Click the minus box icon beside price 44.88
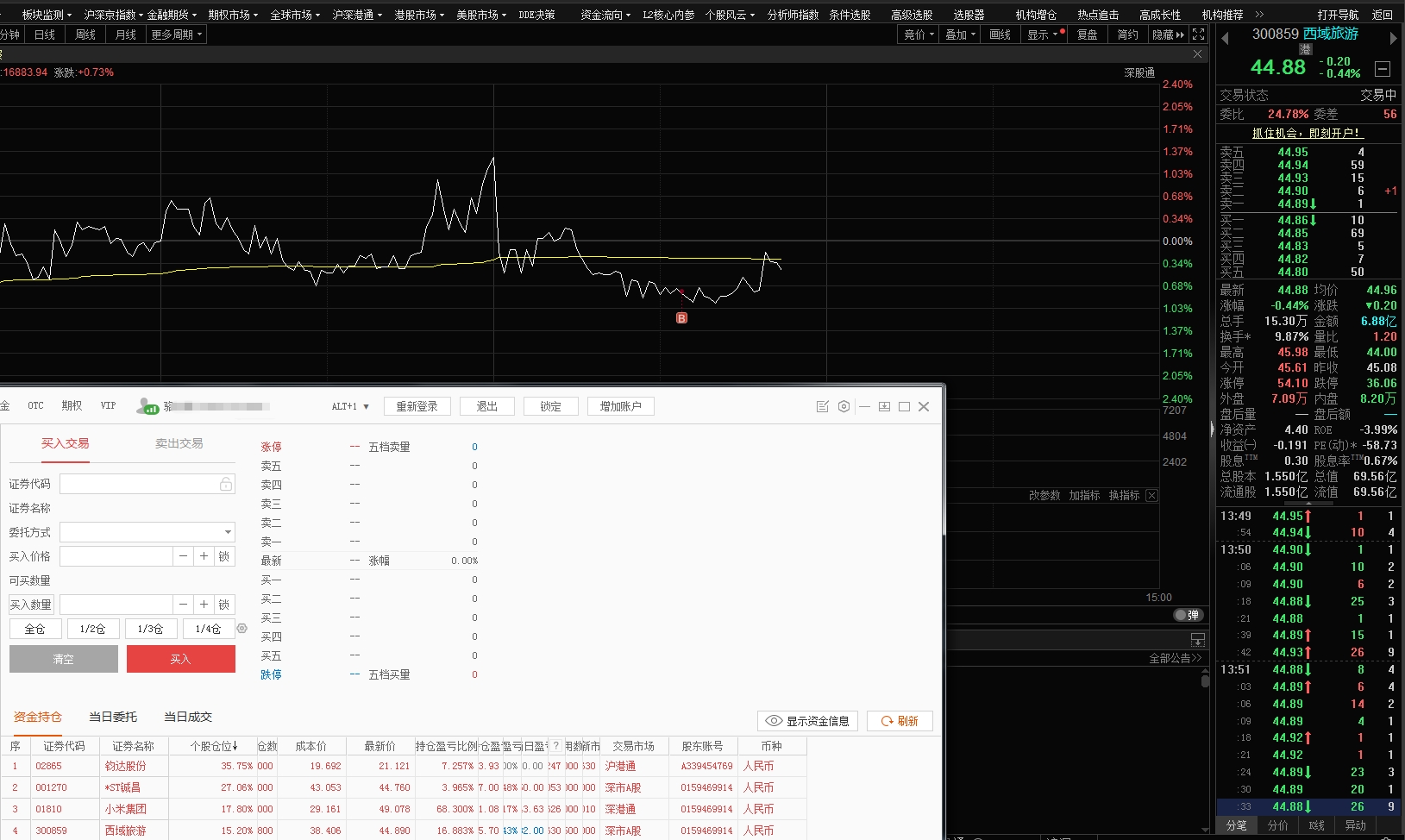The width and height of the screenshot is (1405, 840). pos(1383,69)
